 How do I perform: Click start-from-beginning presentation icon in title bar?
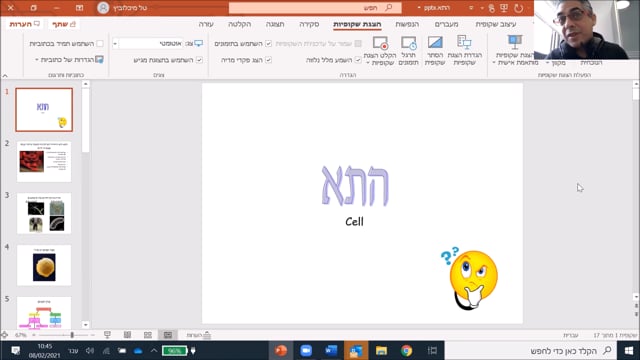[504, 8]
